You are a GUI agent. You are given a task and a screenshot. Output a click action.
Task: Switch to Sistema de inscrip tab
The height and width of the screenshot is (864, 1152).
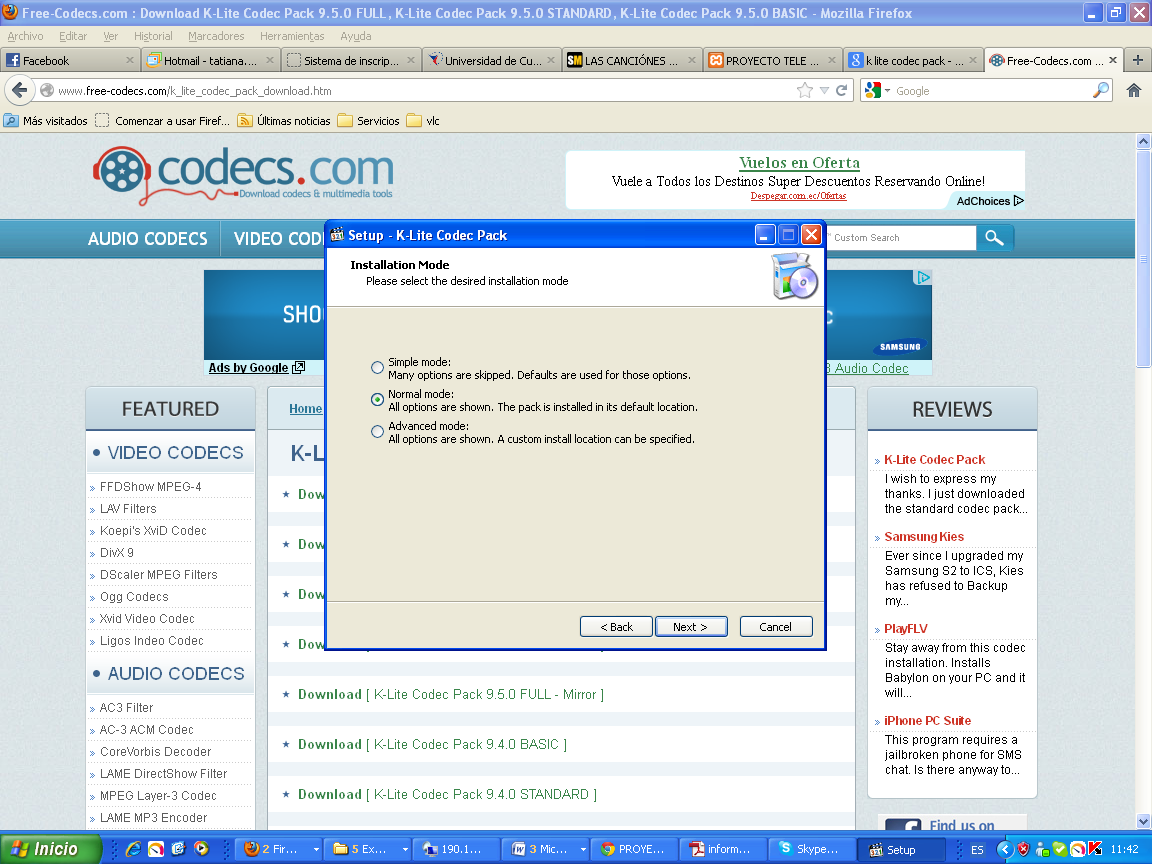pyautogui.click(x=351, y=60)
